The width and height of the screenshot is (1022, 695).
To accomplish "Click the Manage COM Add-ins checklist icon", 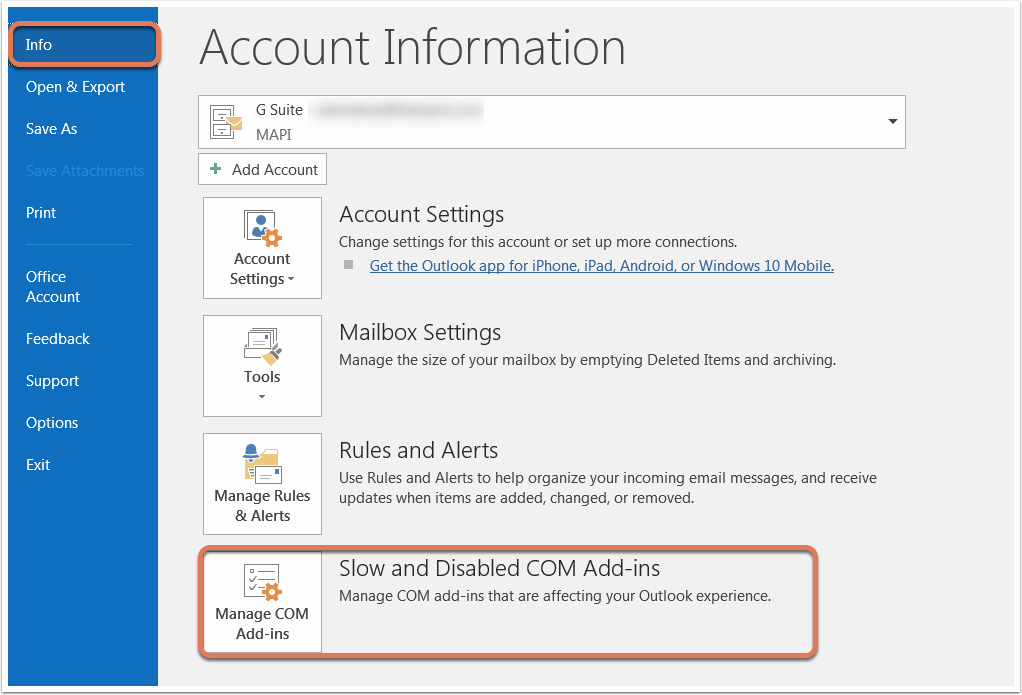I will (262, 582).
